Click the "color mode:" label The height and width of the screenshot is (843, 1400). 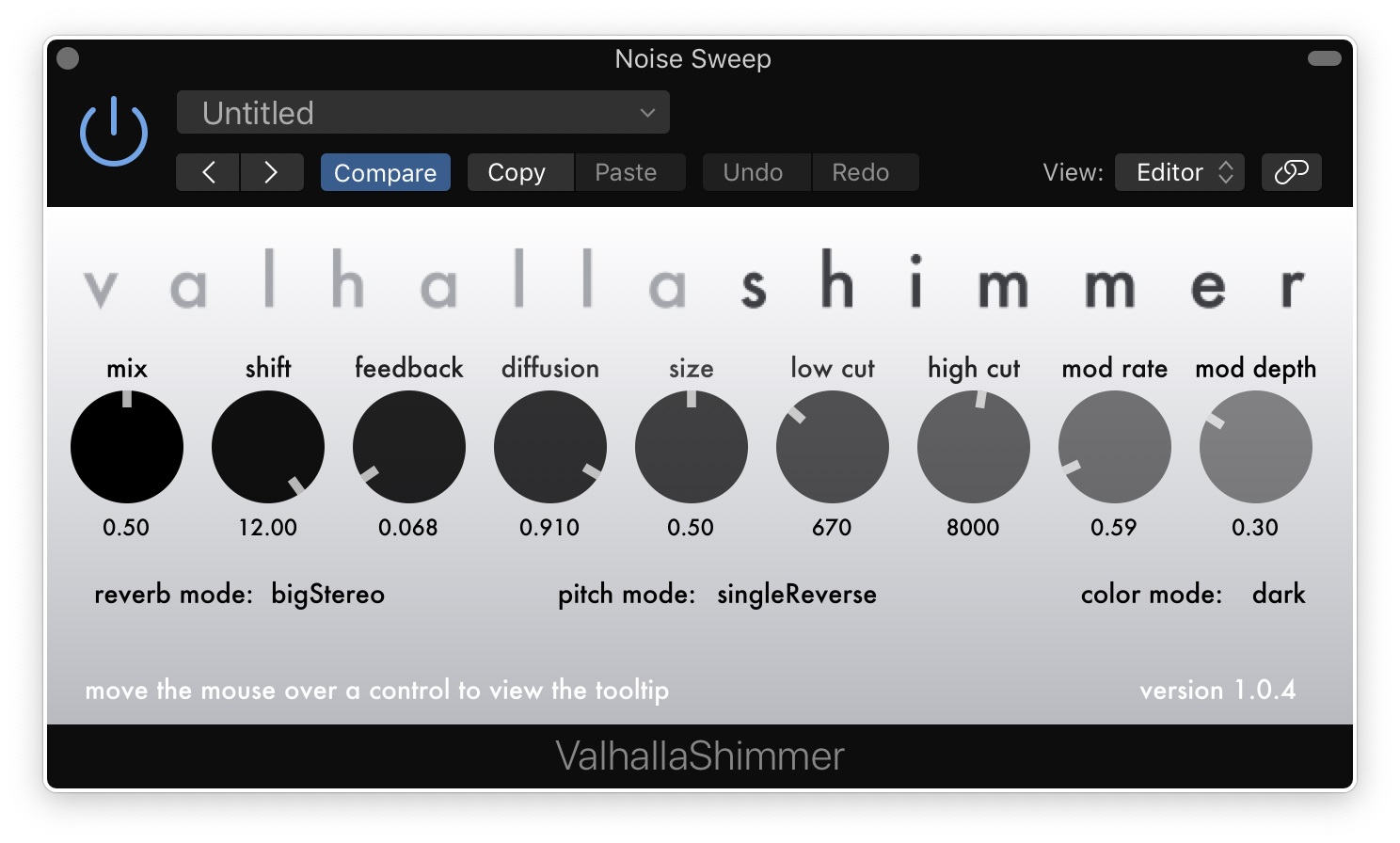coord(1152,594)
